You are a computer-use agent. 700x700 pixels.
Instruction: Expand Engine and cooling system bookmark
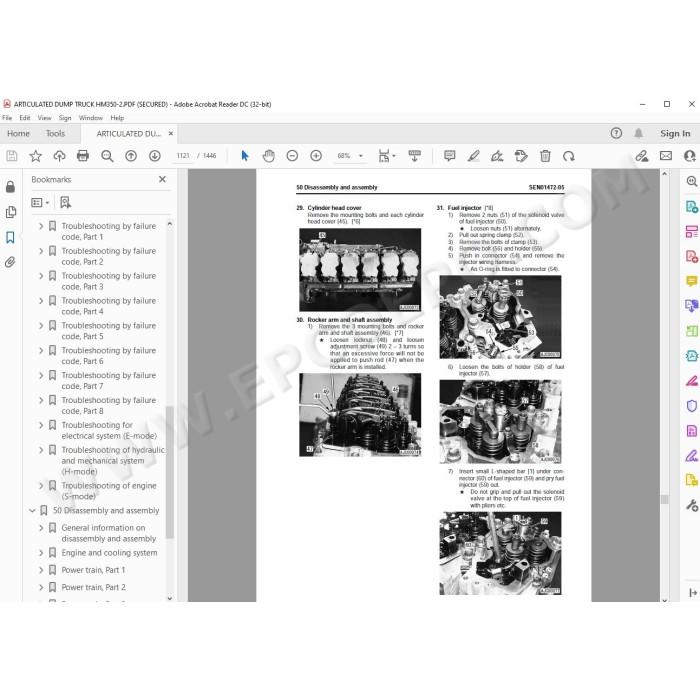41,553
